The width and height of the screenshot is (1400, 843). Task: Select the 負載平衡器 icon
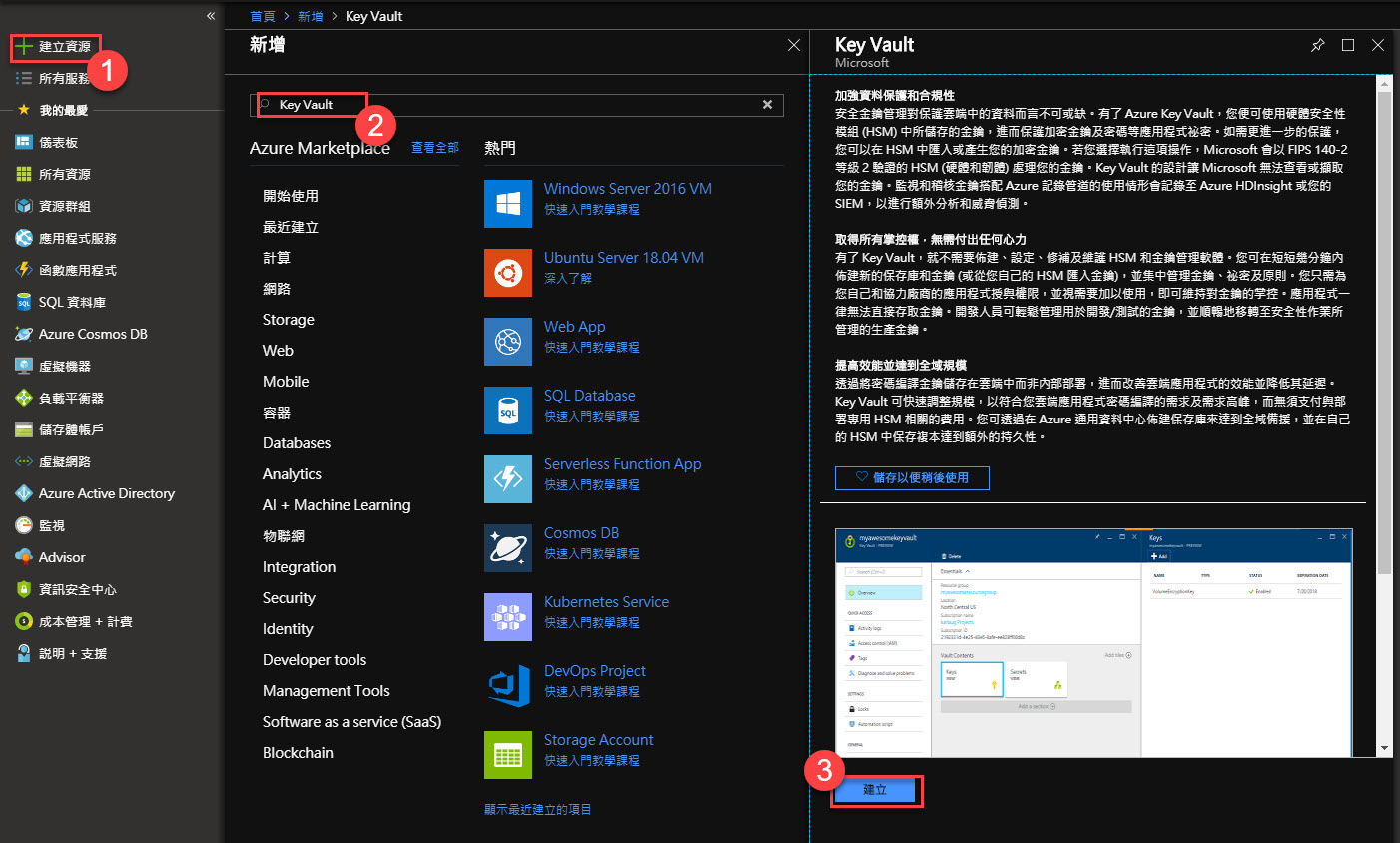[x=24, y=398]
